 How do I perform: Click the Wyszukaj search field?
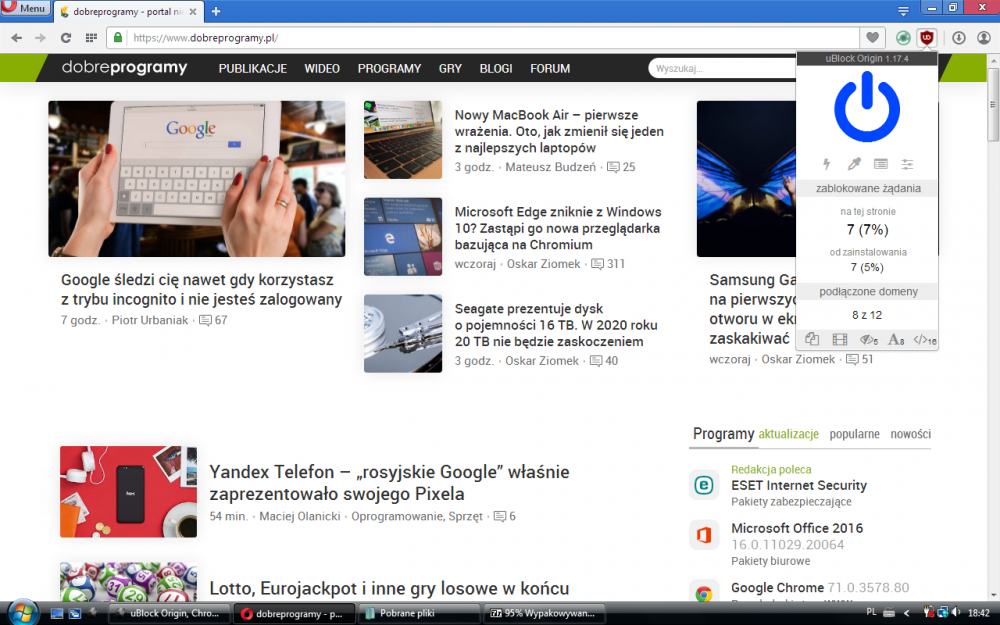pos(722,68)
